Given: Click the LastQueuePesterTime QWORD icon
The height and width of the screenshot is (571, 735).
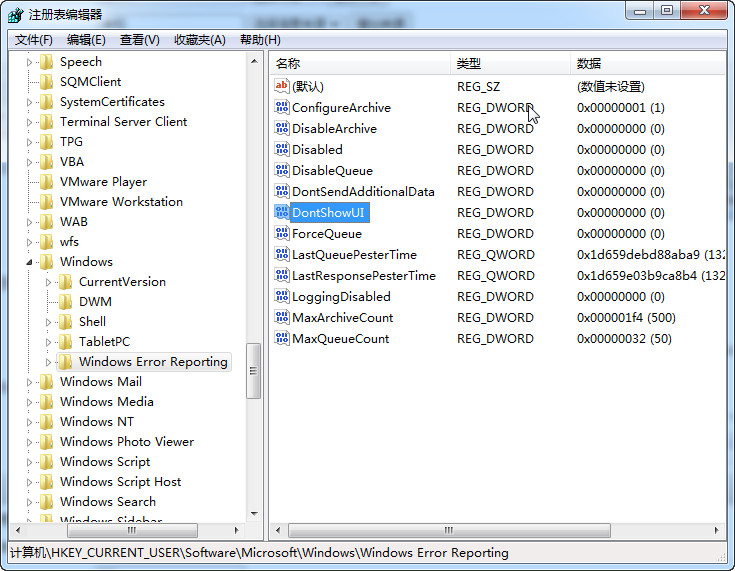Looking at the screenshot, I should pyautogui.click(x=281, y=255).
